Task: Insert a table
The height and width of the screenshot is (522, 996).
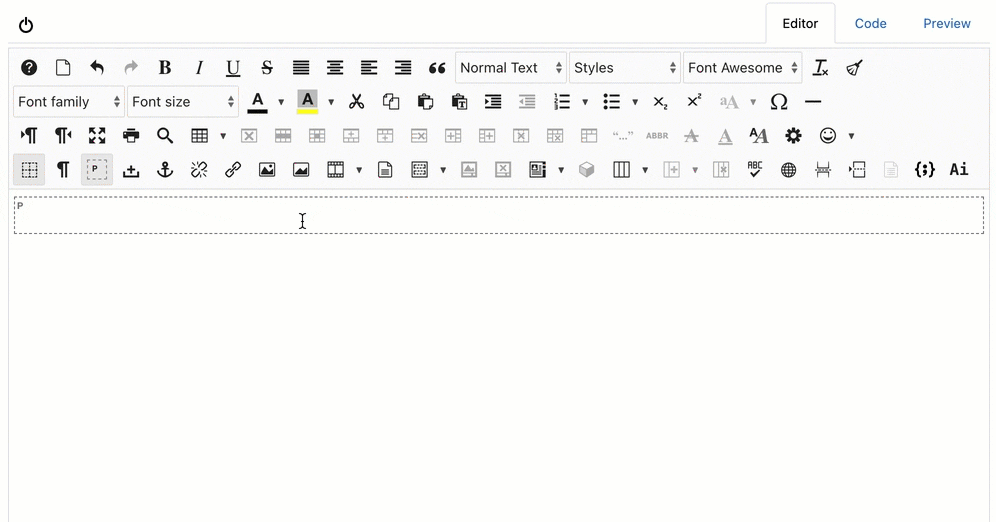Action: point(199,135)
